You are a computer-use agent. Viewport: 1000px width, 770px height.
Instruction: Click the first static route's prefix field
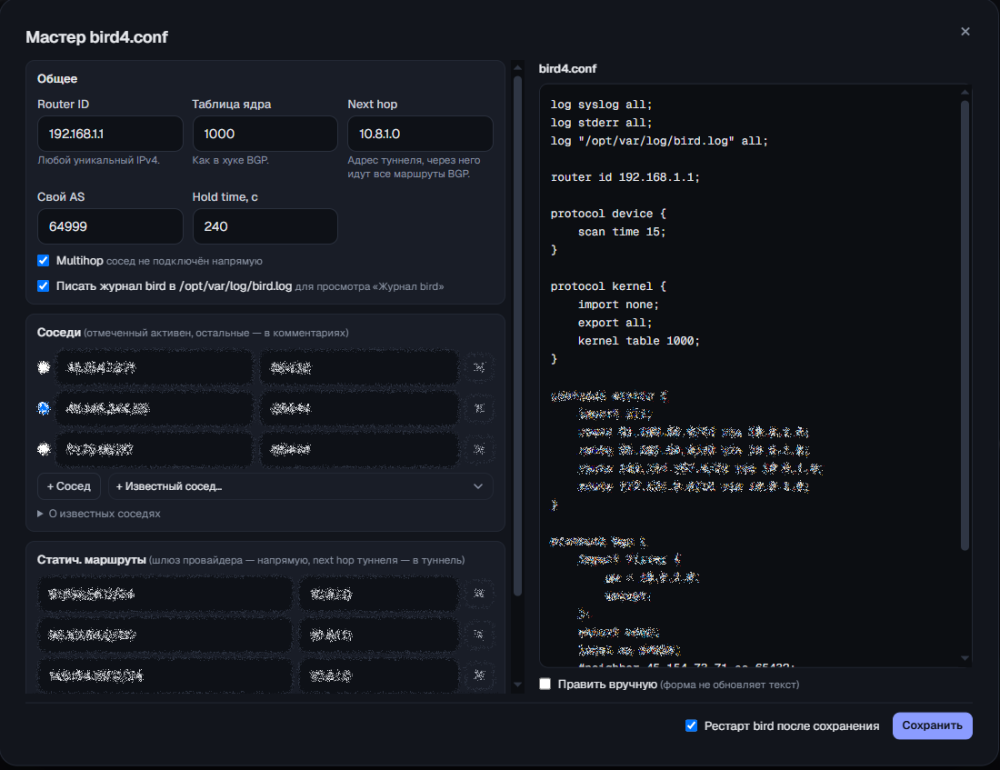(x=165, y=594)
